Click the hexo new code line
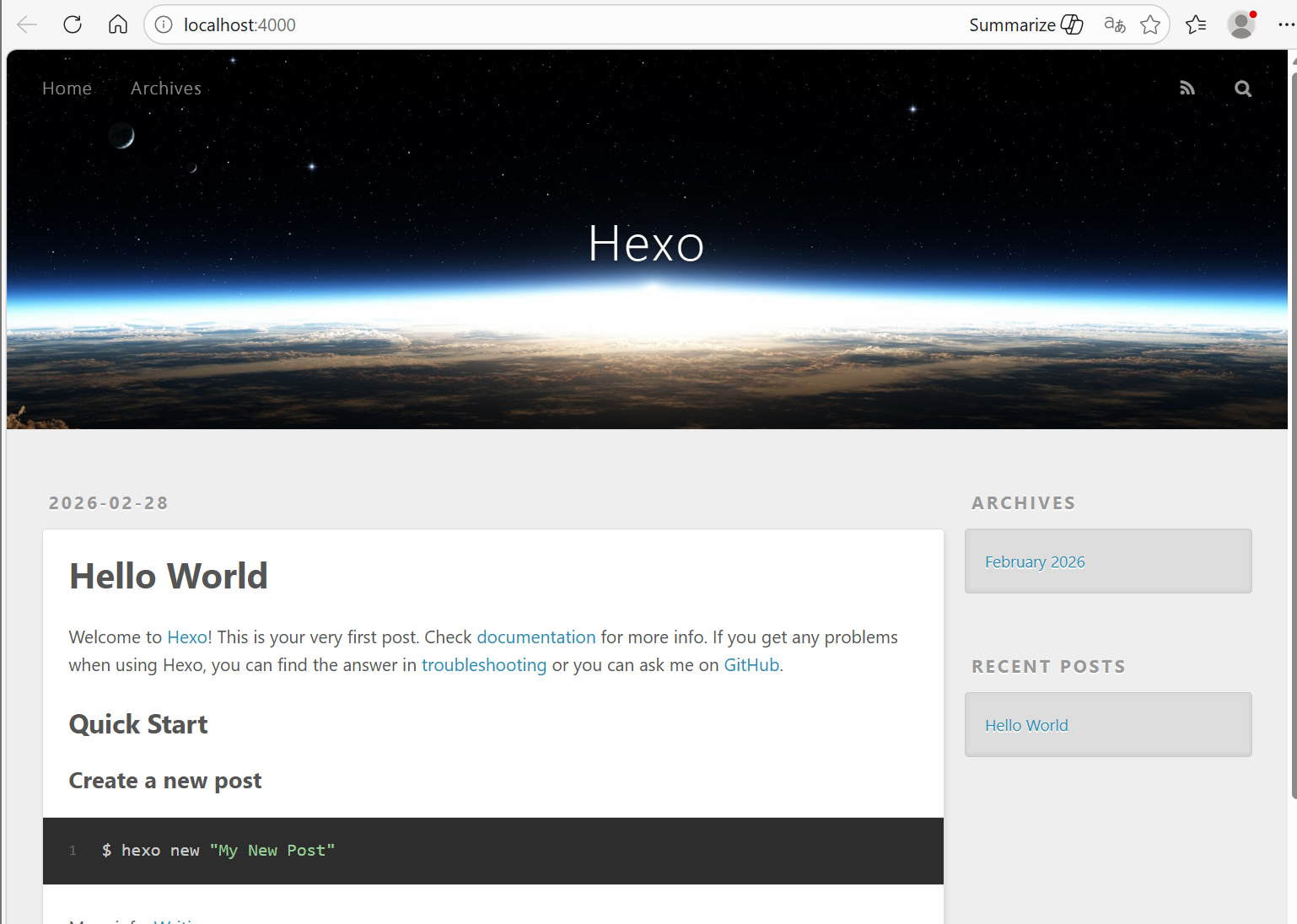Screen dimensions: 1297x924 click(x=218, y=851)
